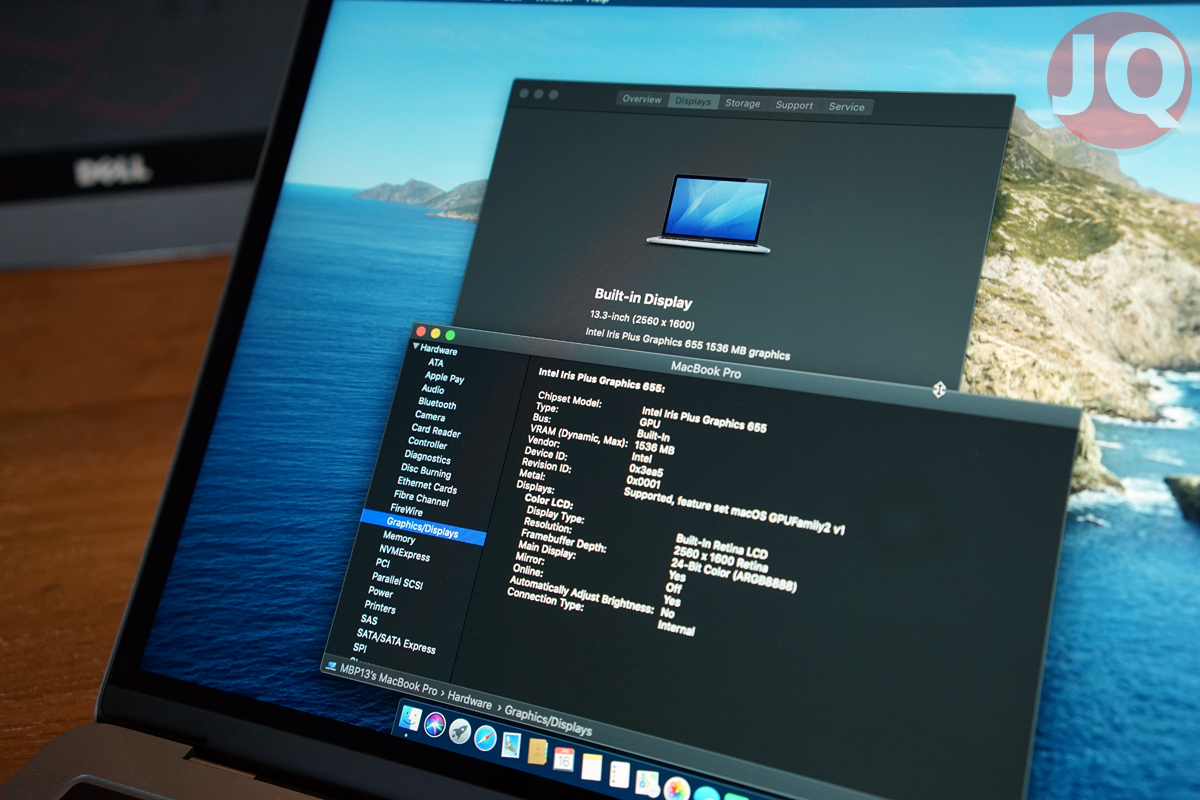Open Safari compass icon in Dock
Image resolution: width=1200 pixels, height=800 pixels.
tap(486, 738)
